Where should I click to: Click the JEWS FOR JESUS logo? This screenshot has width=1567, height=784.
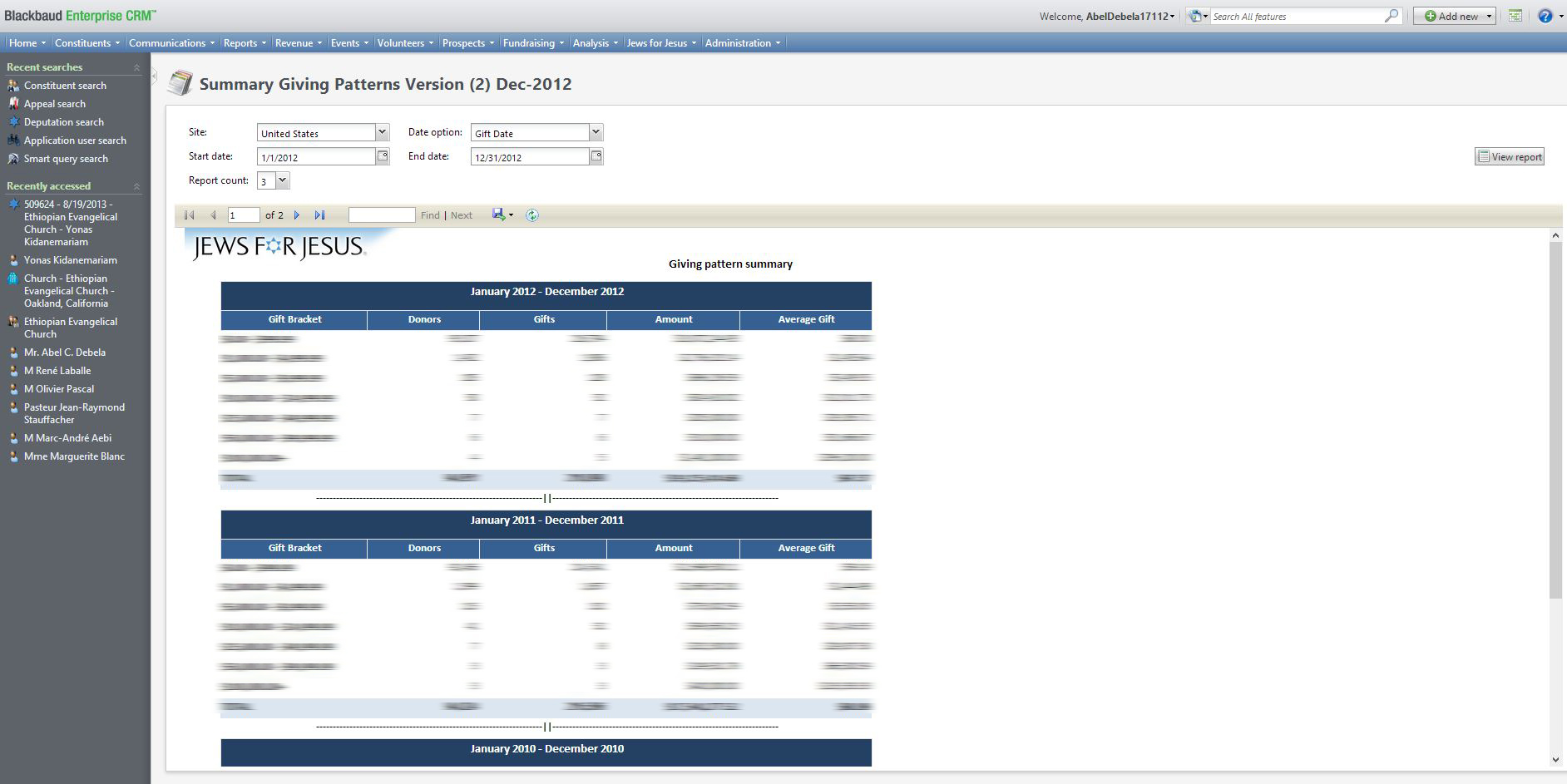(x=279, y=246)
